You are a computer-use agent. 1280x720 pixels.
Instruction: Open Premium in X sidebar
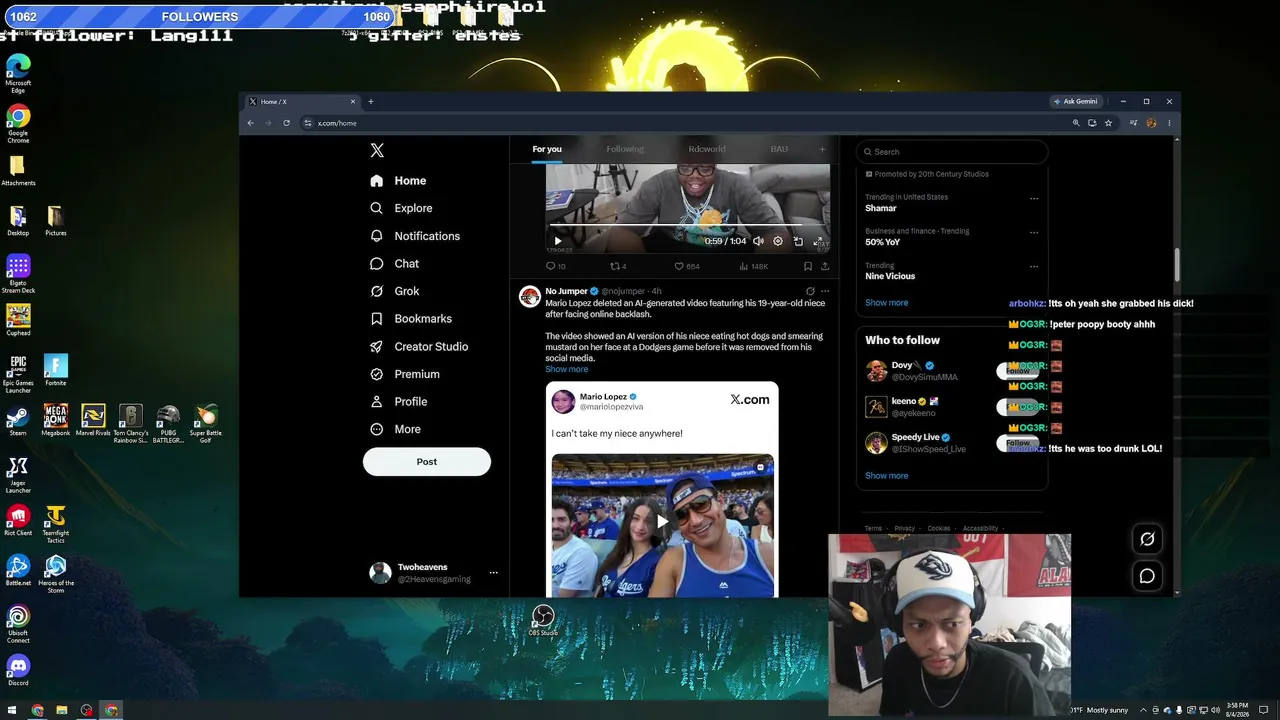(x=405, y=374)
